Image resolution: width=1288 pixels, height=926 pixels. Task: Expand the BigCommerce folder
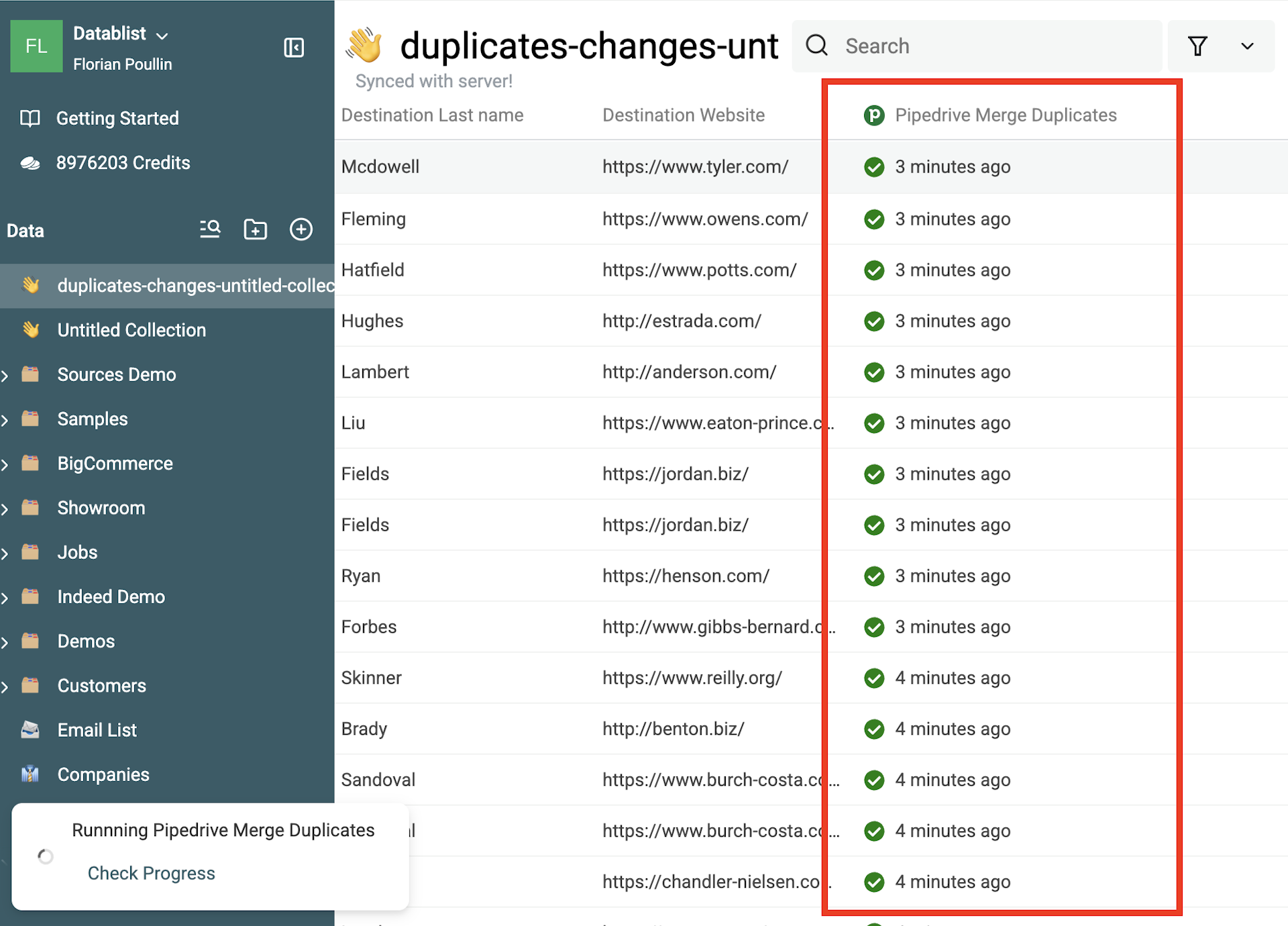(x=5, y=464)
